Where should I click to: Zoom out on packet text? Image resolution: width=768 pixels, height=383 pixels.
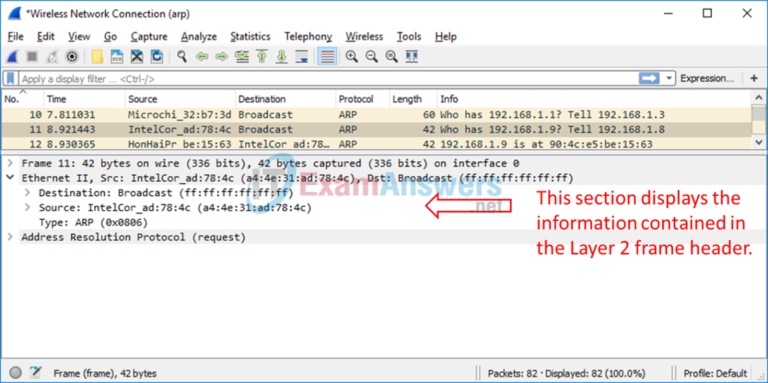pos(372,57)
